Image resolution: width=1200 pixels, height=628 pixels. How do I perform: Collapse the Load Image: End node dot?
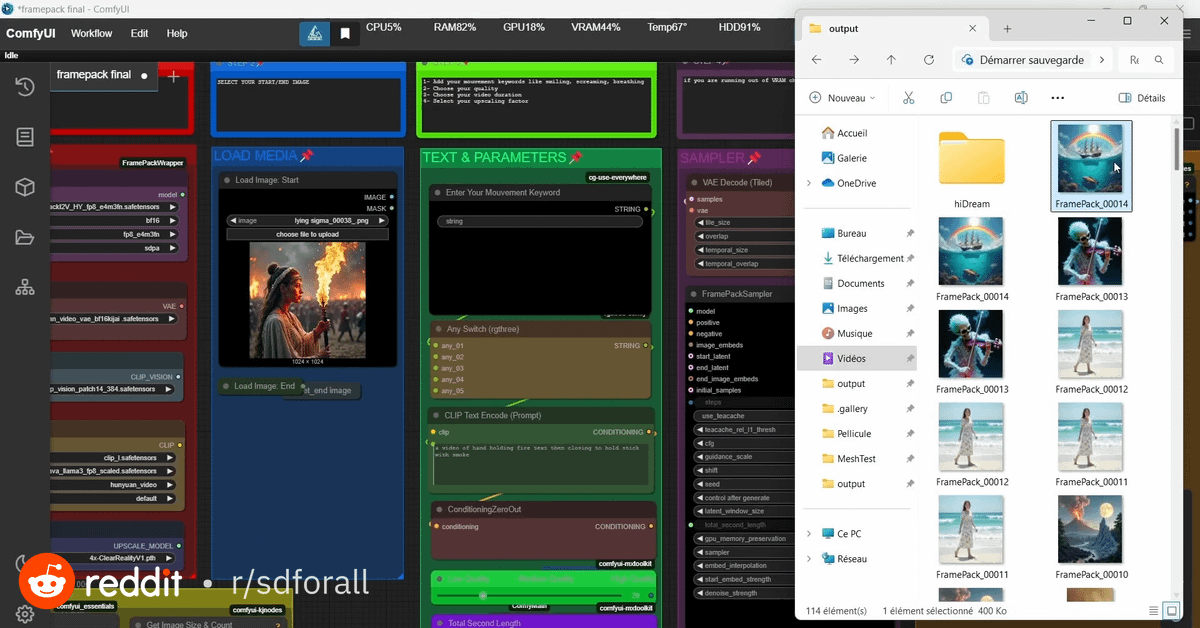coord(226,386)
